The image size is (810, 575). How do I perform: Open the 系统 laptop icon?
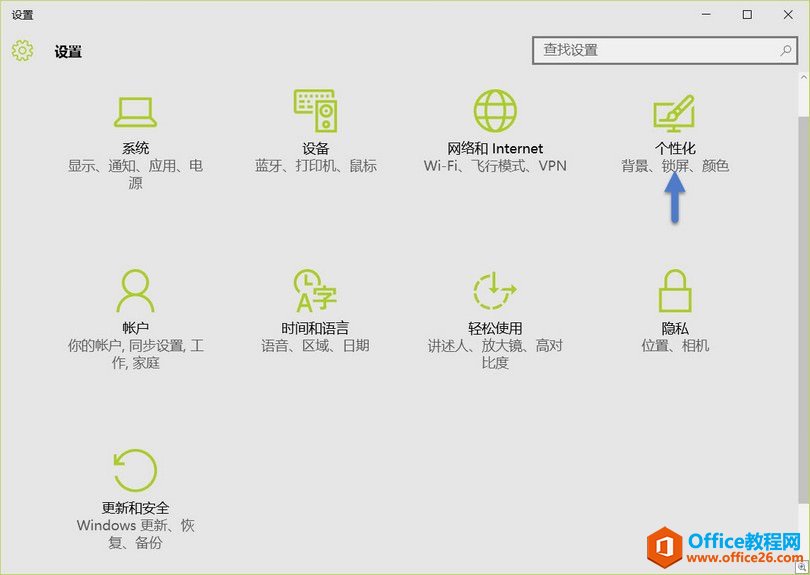click(135, 112)
